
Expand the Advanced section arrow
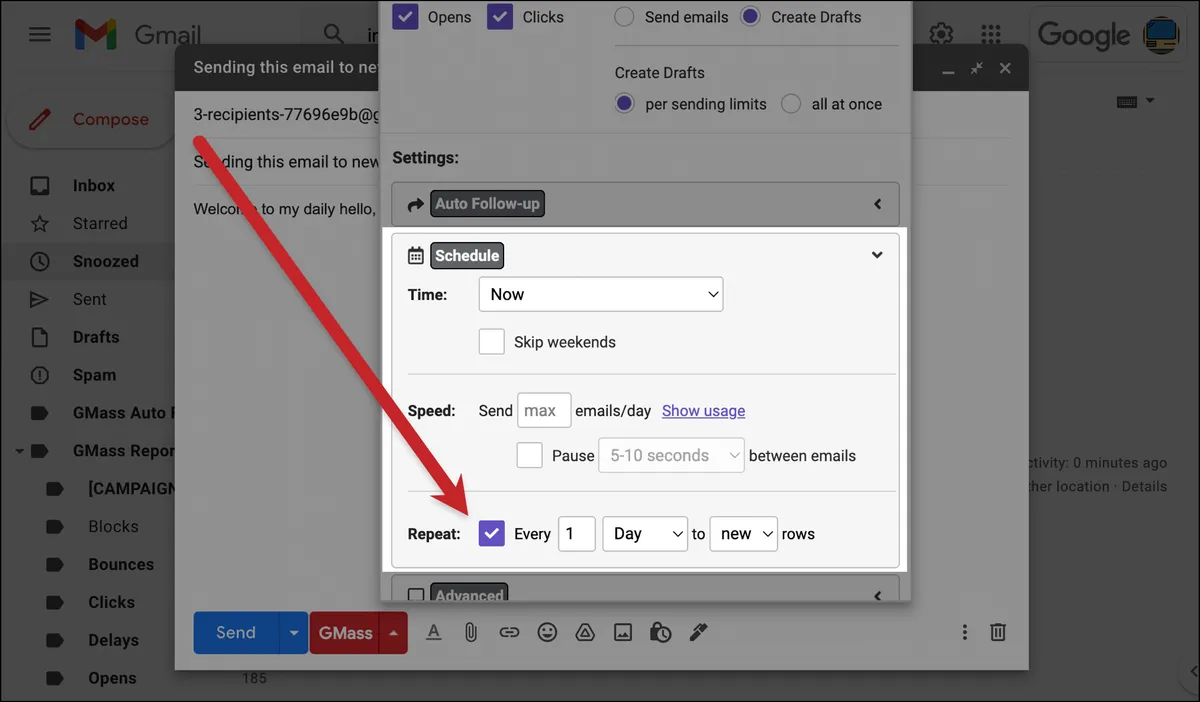878,596
